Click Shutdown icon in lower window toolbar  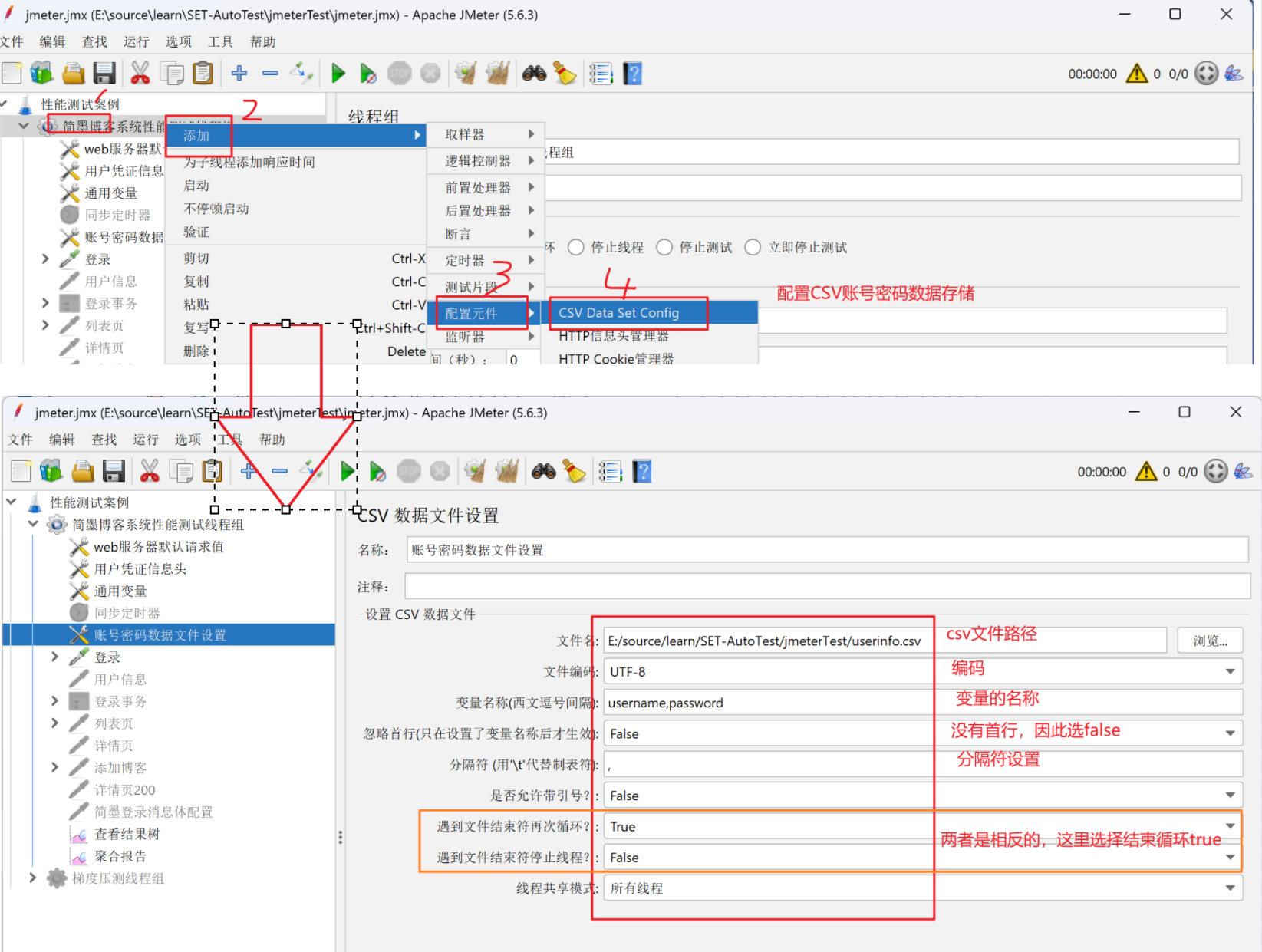pyautogui.click(x=440, y=471)
